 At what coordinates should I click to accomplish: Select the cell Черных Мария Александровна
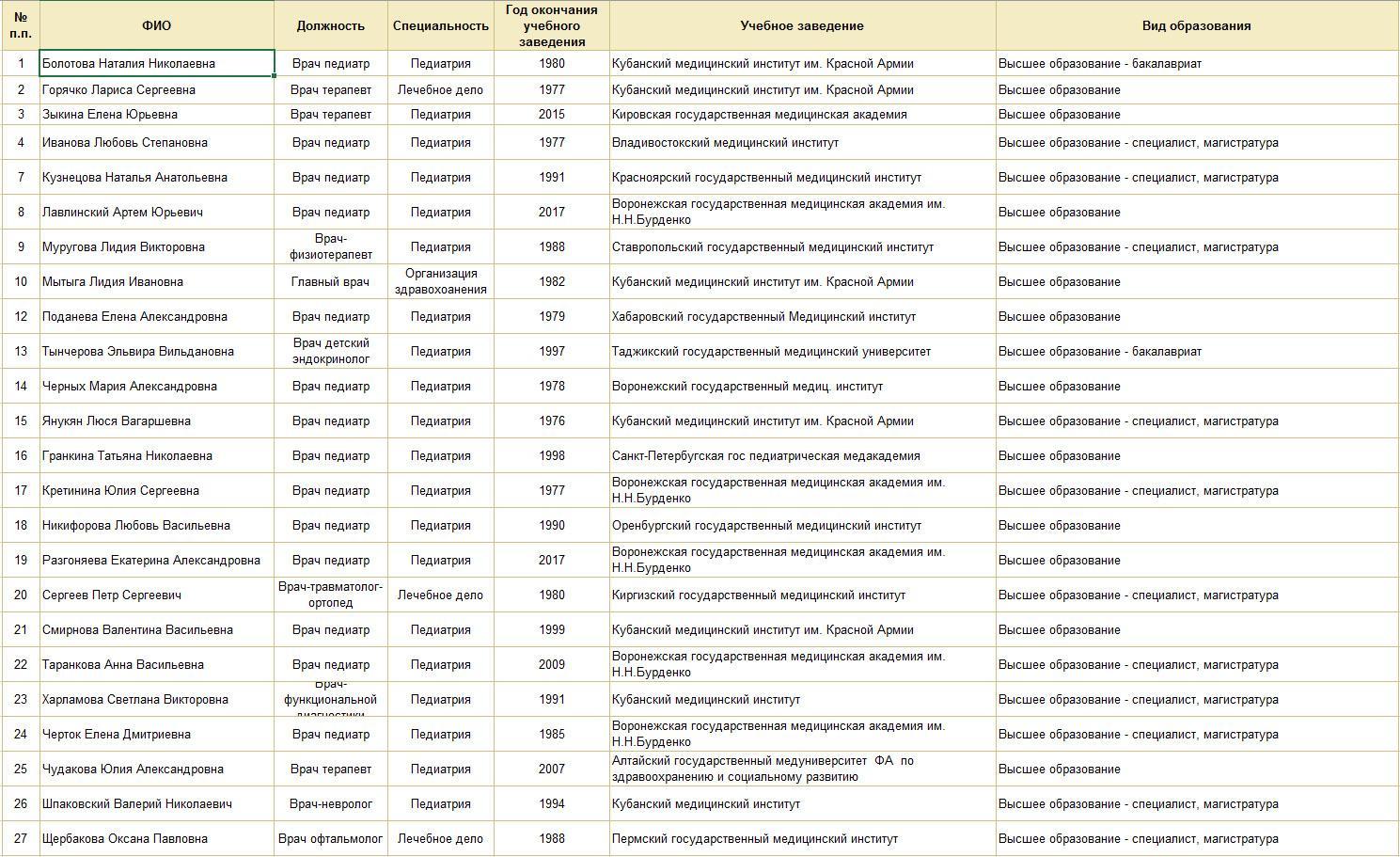pyautogui.click(x=157, y=387)
